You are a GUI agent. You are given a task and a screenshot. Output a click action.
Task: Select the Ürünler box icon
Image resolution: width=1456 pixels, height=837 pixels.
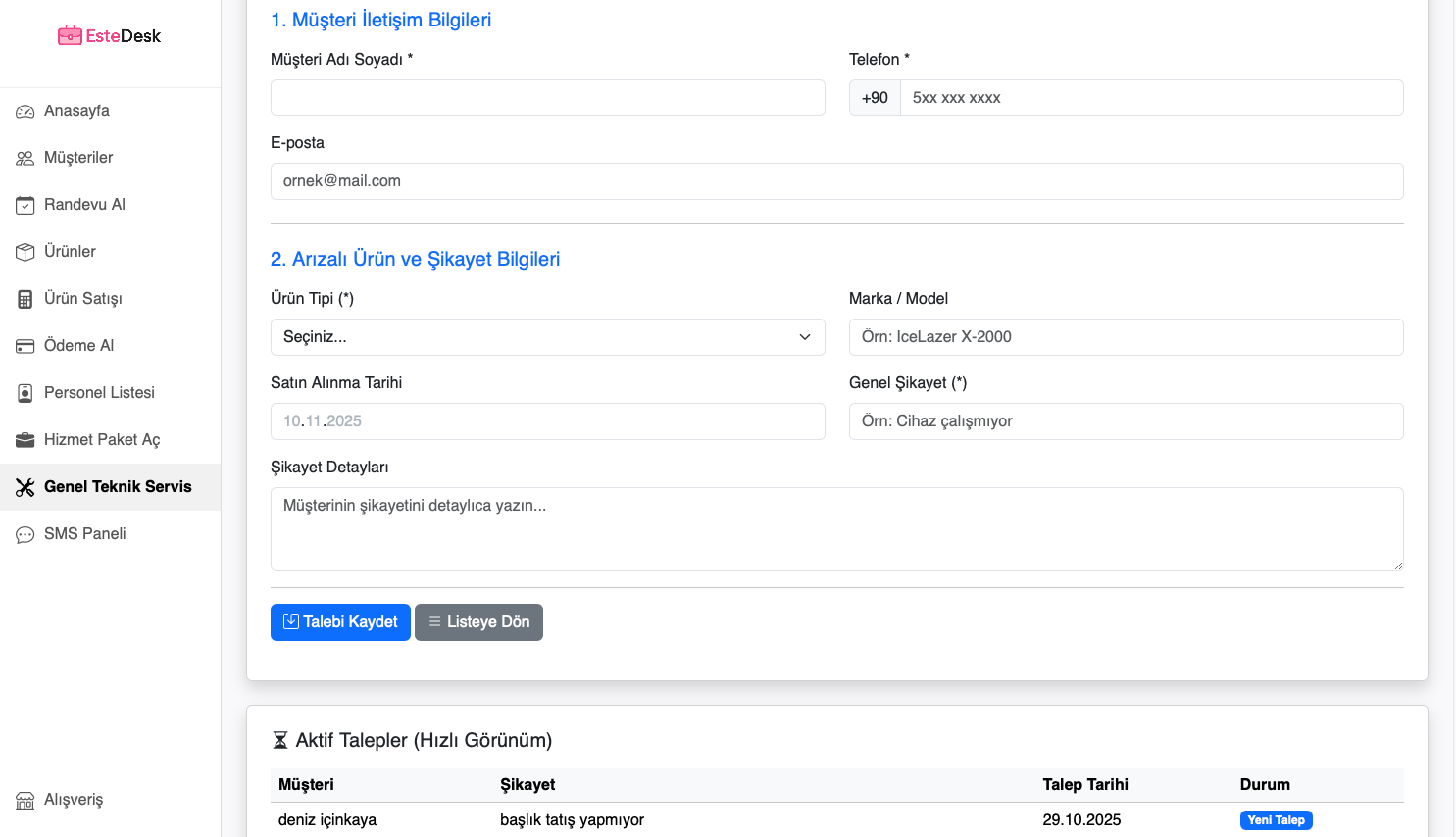tap(25, 253)
